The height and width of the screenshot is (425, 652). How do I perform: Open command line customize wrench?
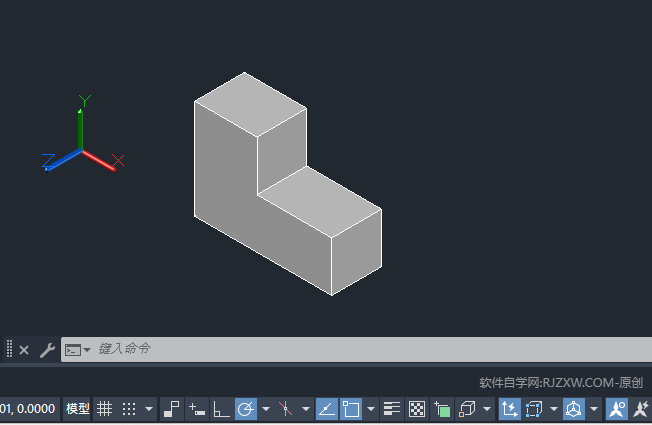pyautogui.click(x=47, y=350)
